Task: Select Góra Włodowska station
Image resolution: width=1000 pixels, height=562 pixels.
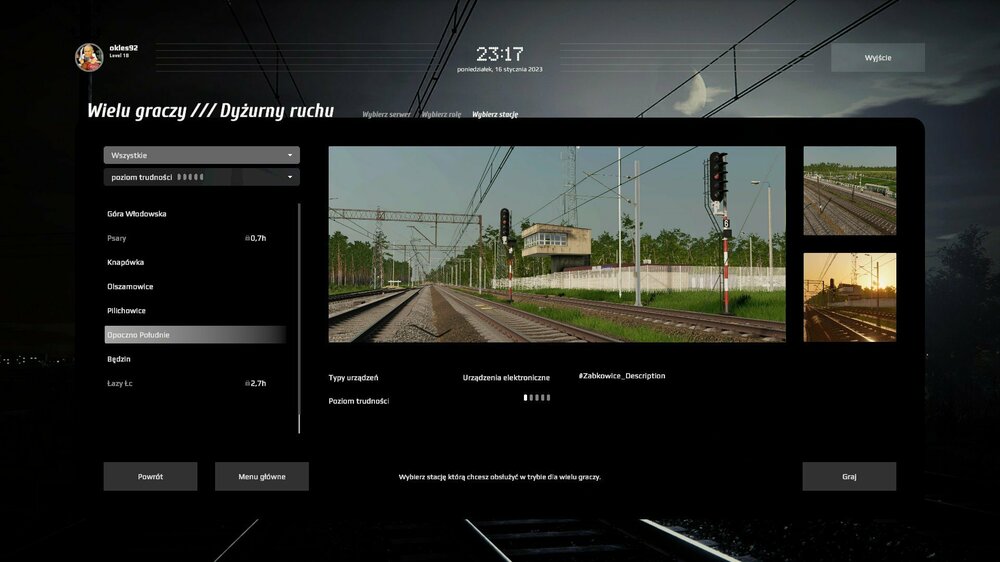Action: (137, 214)
